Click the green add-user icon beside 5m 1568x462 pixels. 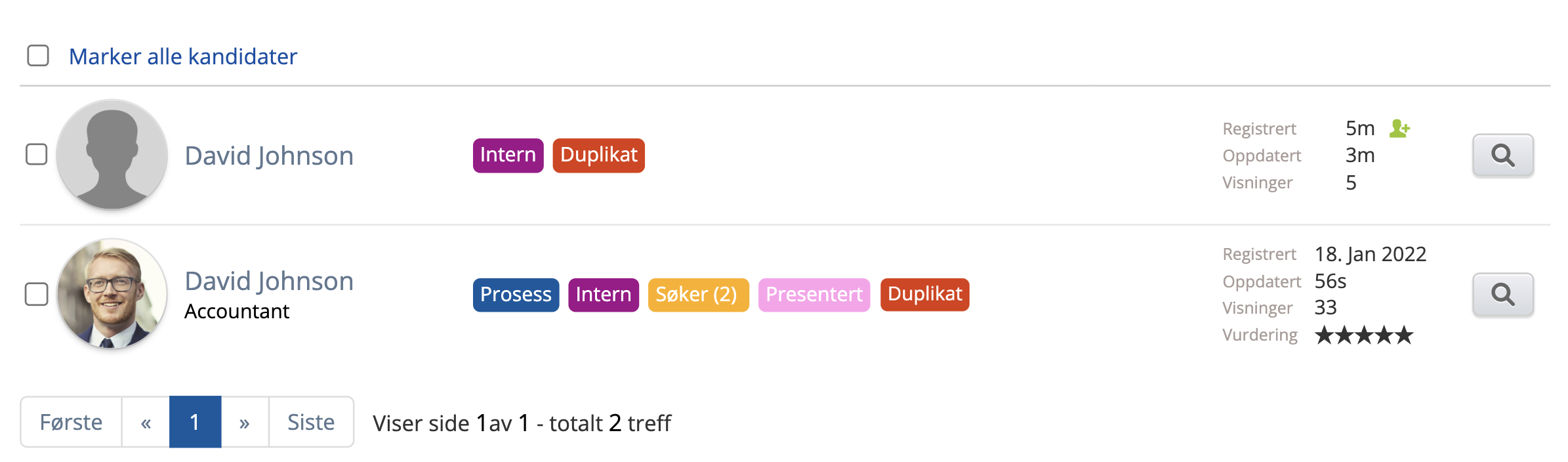click(x=1399, y=128)
